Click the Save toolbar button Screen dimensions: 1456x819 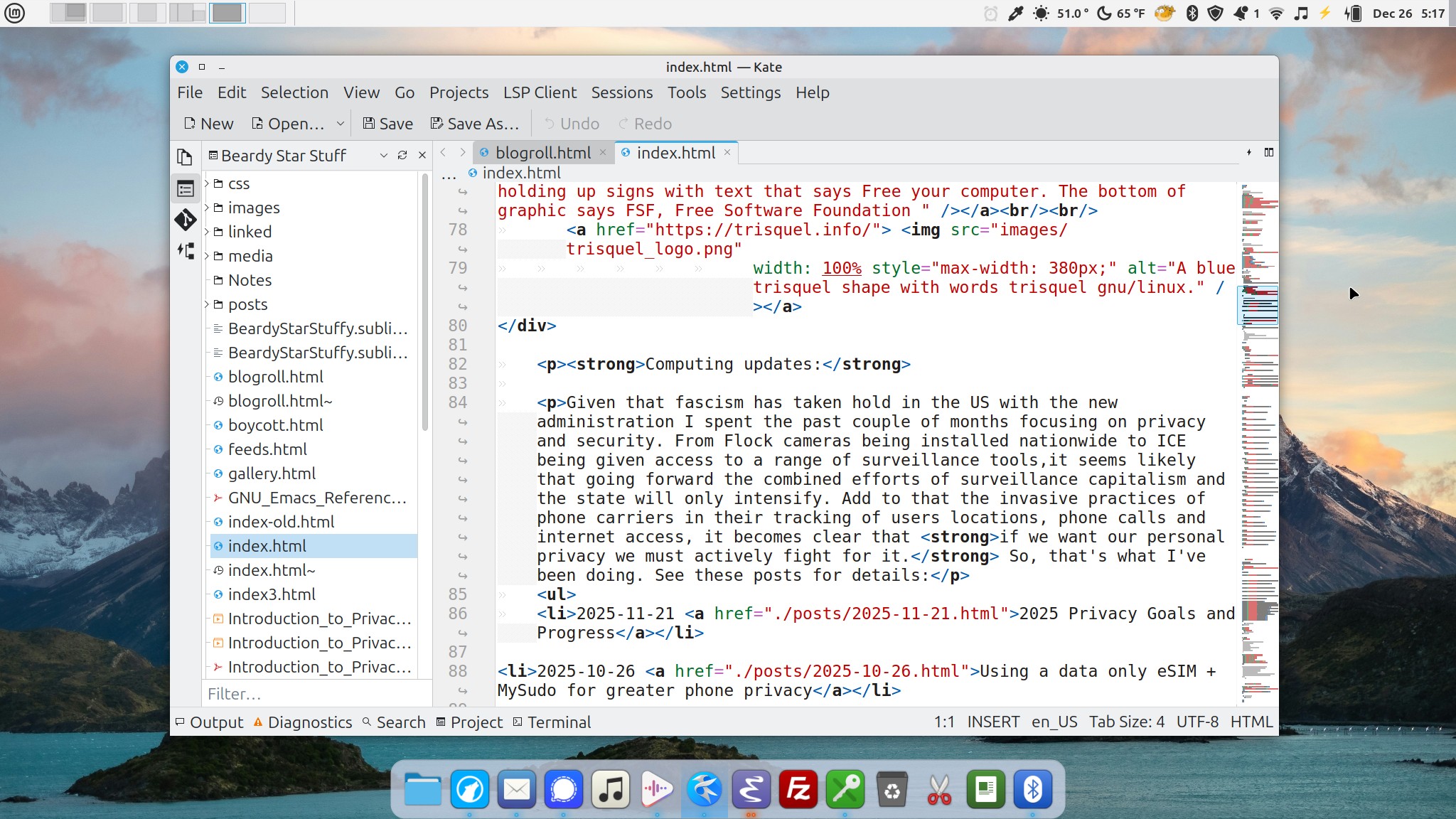387,124
